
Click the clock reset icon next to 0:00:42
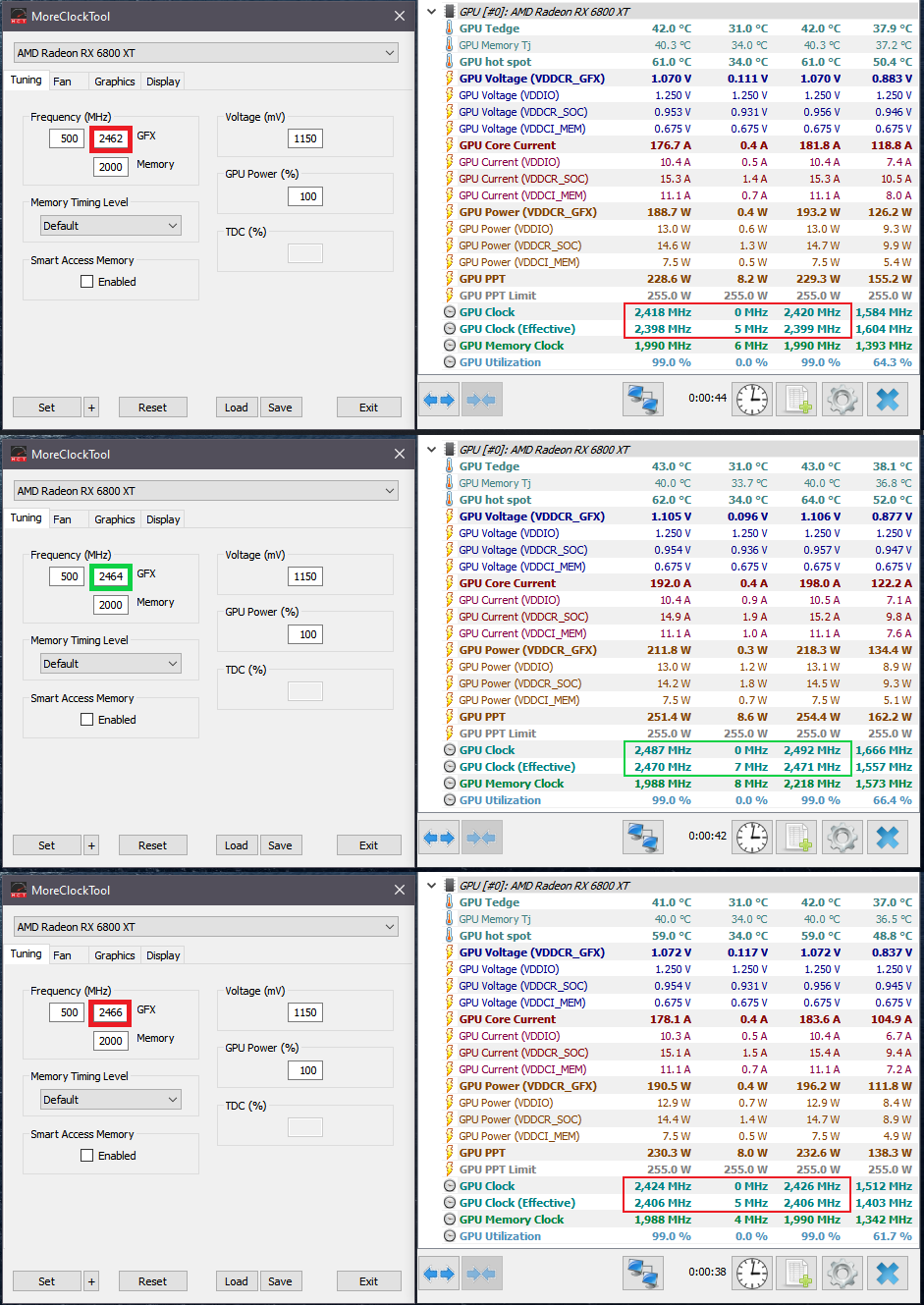pos(752,838)
